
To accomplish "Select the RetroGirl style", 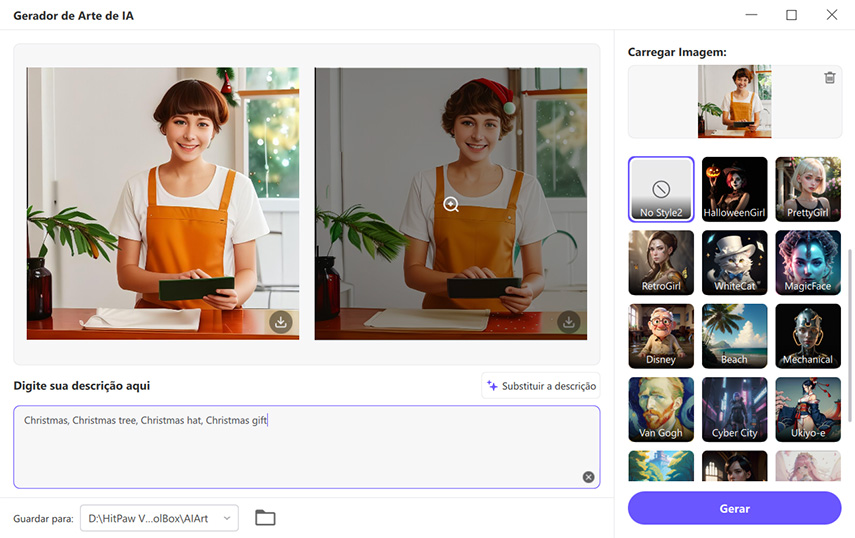I will pyautogui.click(x=661, y=262).
